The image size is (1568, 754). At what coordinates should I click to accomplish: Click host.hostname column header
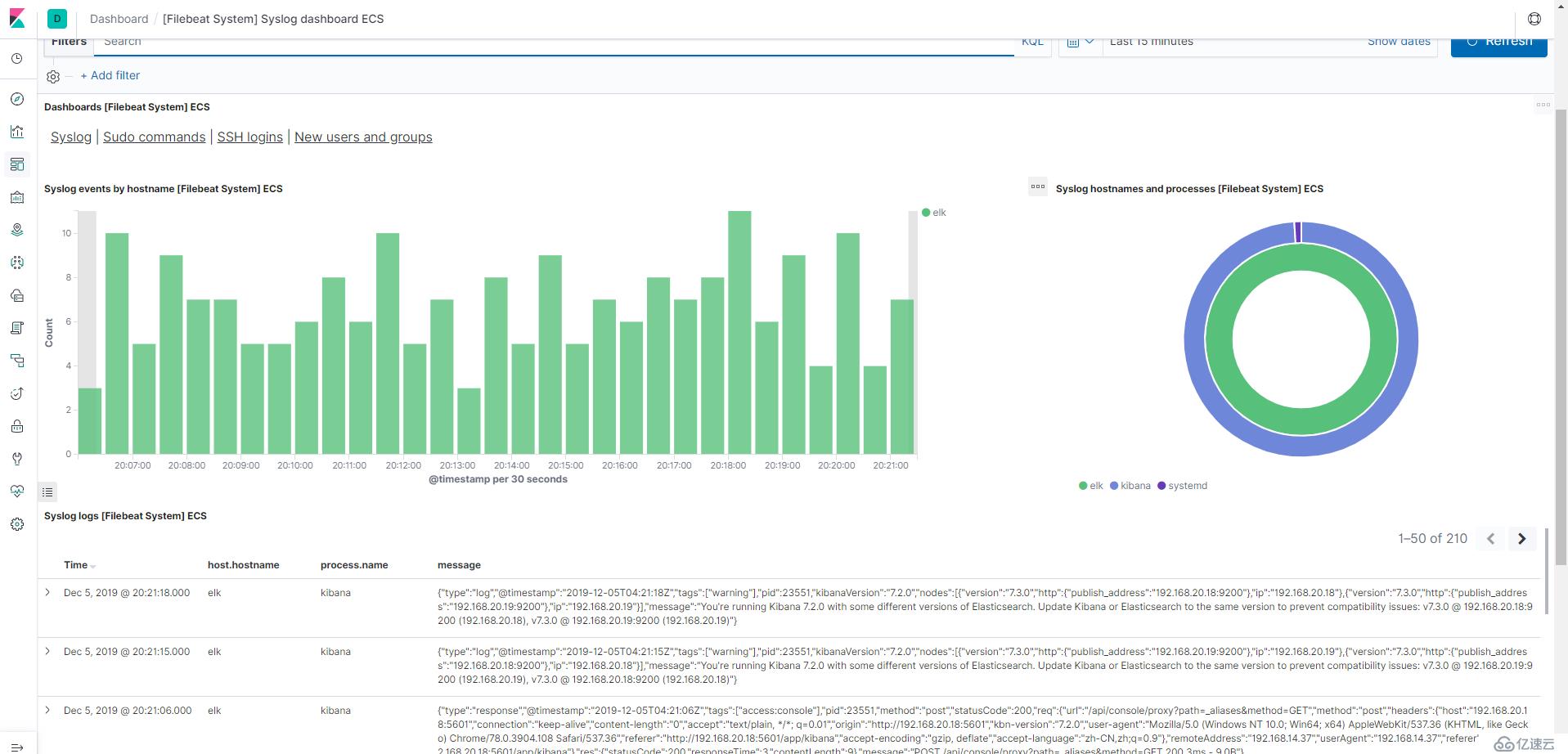pyautogui.click(x=243, y=565)
